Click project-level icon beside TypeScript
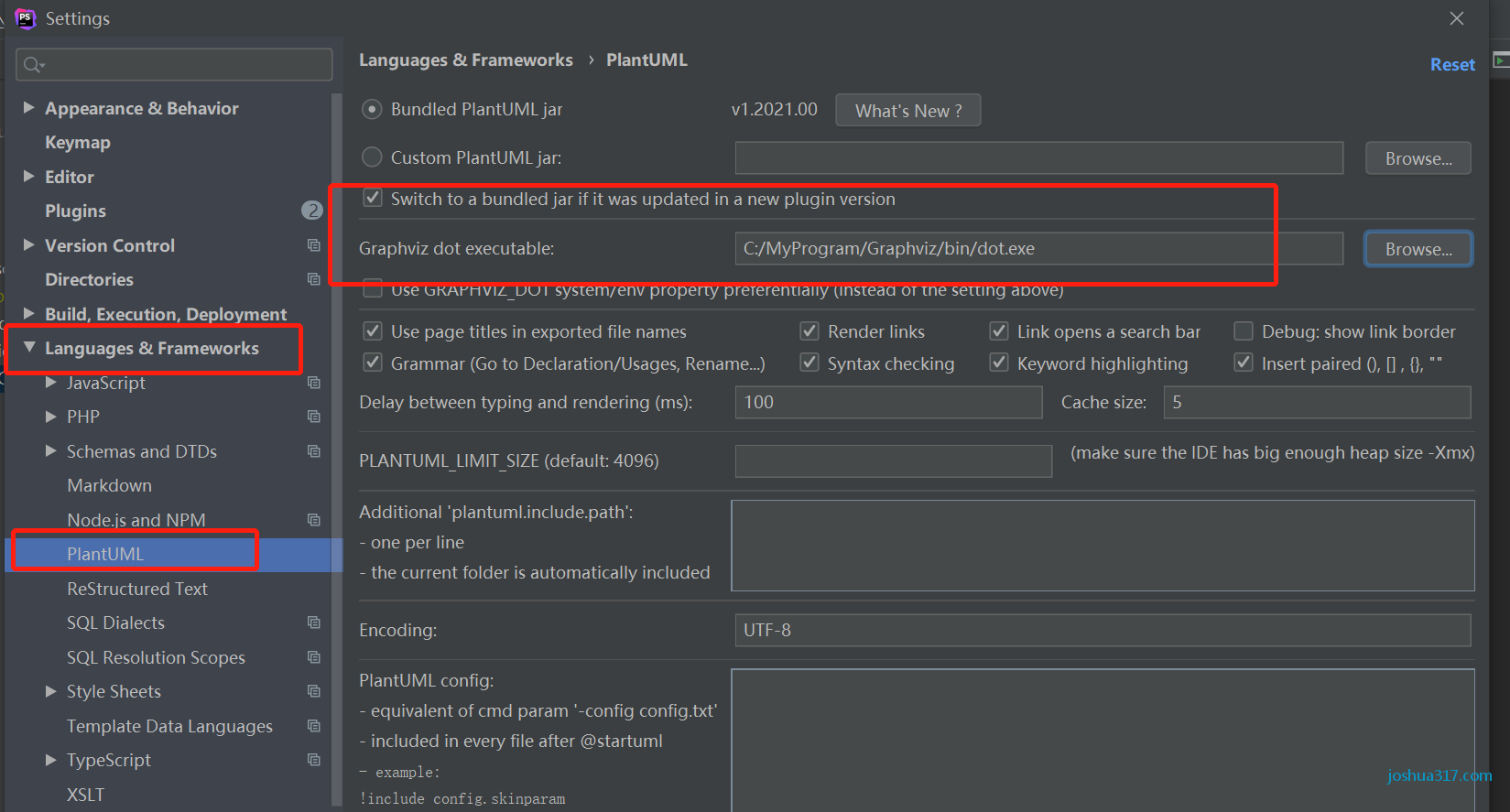The width and height of the screenshot is (1510, 812). pyautogui.click(x=314, y=760)
